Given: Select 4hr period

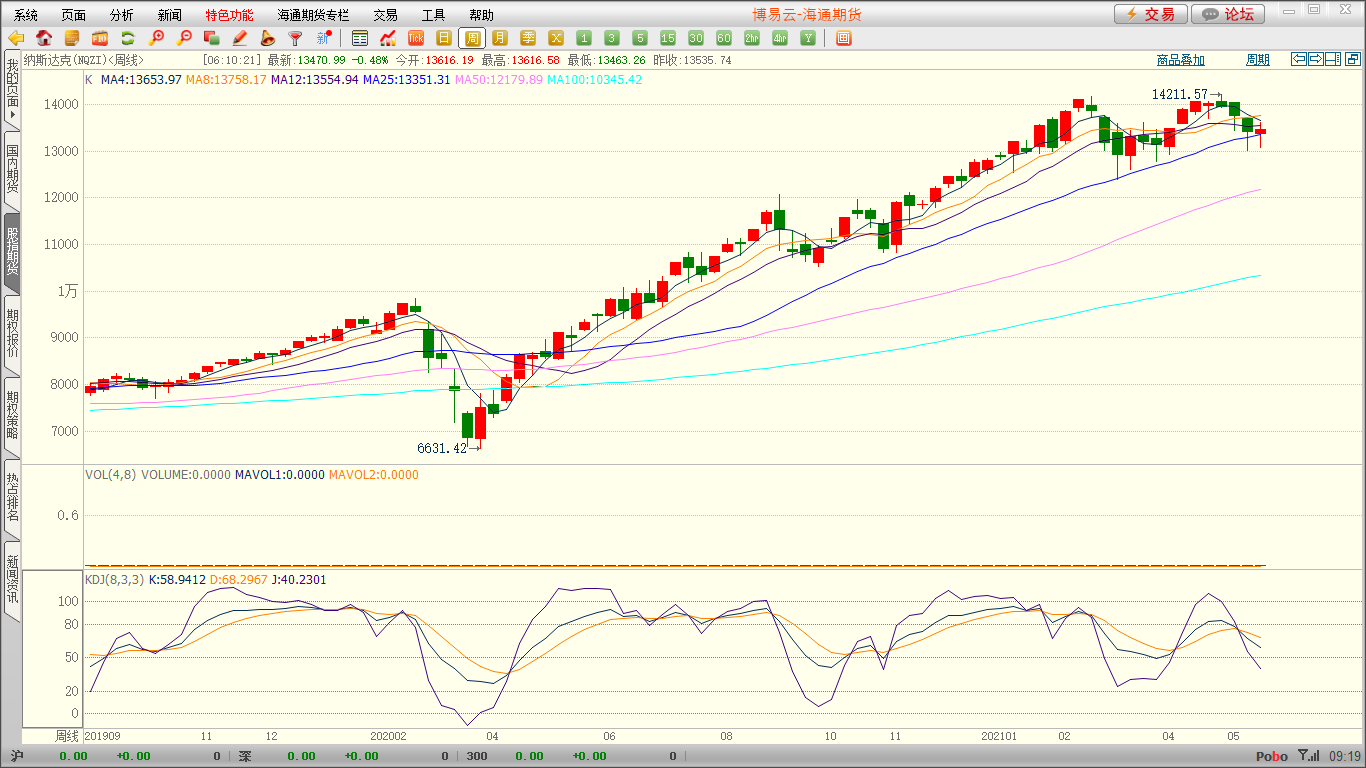Looking at the screenshot, I should click(780, 38).
